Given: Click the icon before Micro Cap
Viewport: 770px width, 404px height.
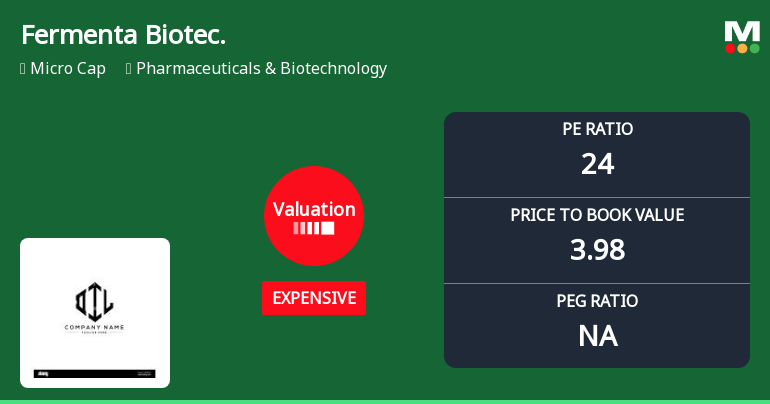Looking at the screenshot, I should [23, 69].
